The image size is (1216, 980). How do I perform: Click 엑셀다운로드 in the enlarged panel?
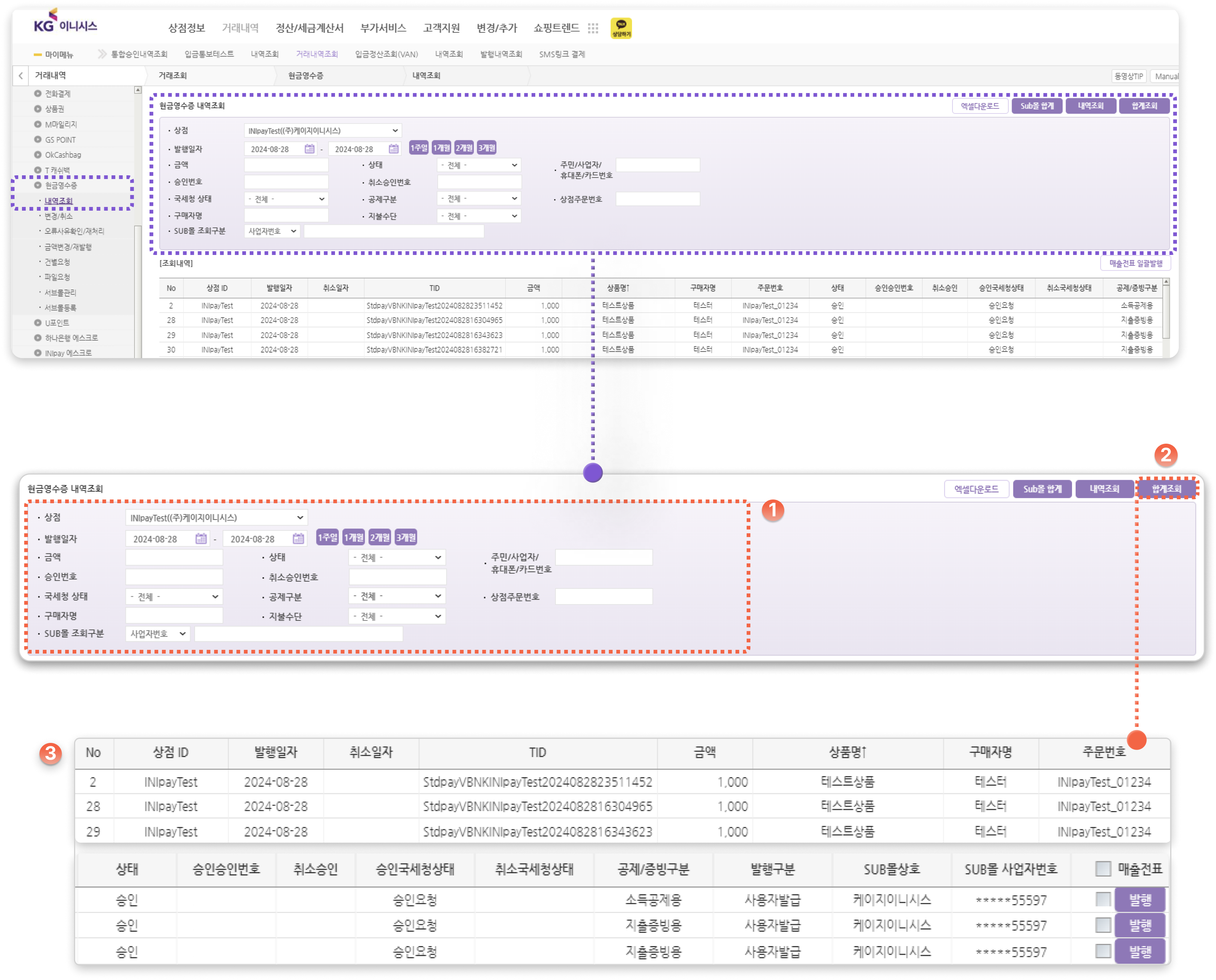[x=976, y=489]
